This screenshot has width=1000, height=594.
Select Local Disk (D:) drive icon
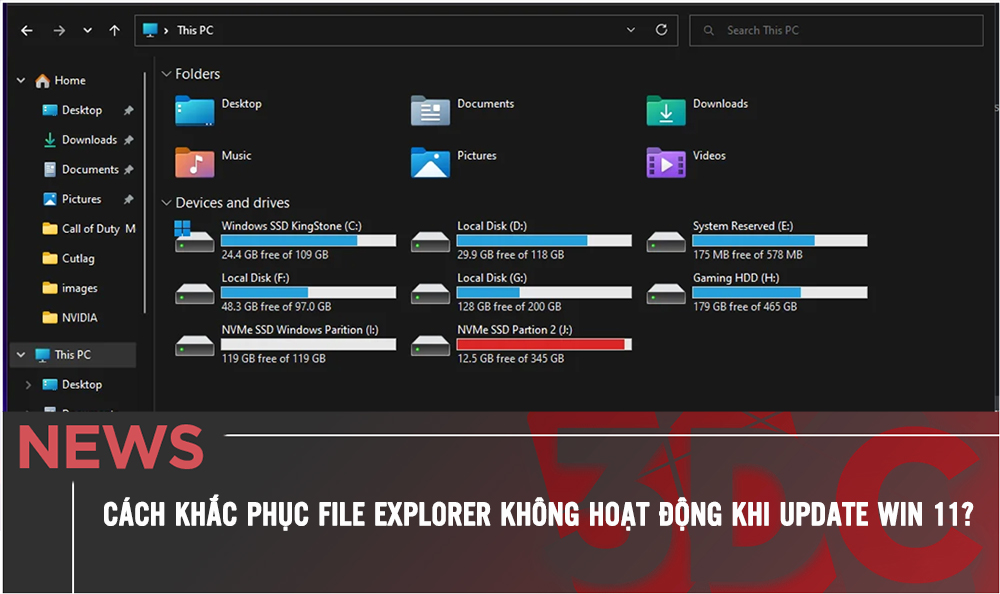[430, 241]
